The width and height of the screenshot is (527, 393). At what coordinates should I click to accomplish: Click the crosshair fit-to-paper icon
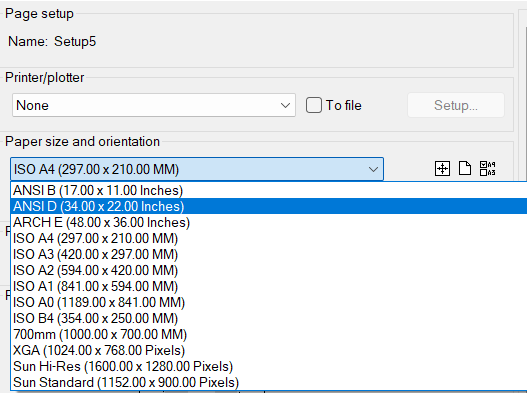[442, 168]
